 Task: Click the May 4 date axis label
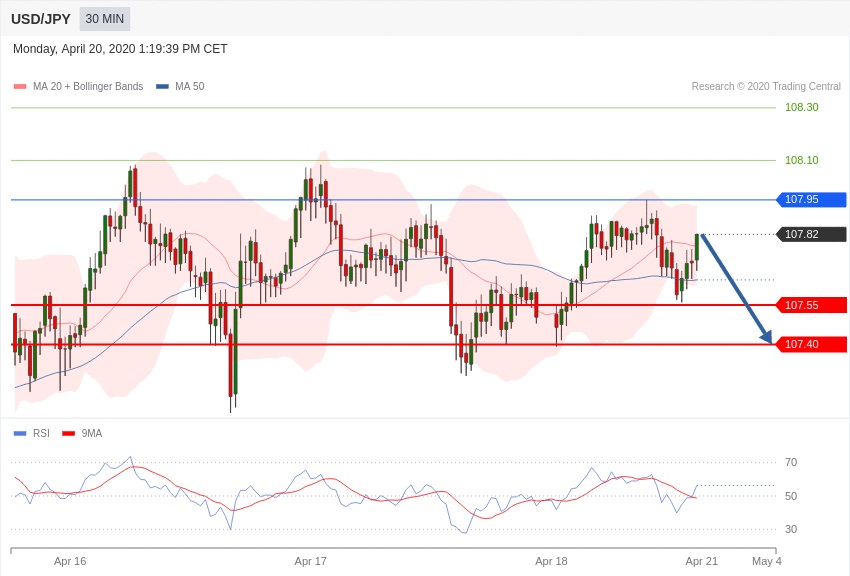point(767,561)
